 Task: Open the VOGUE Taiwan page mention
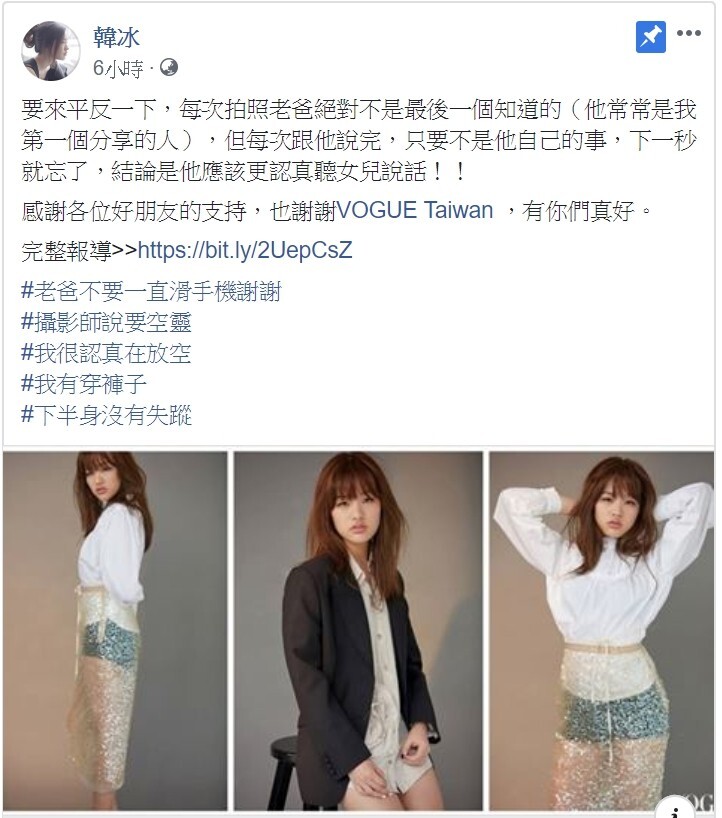click(x=415, y=210)
